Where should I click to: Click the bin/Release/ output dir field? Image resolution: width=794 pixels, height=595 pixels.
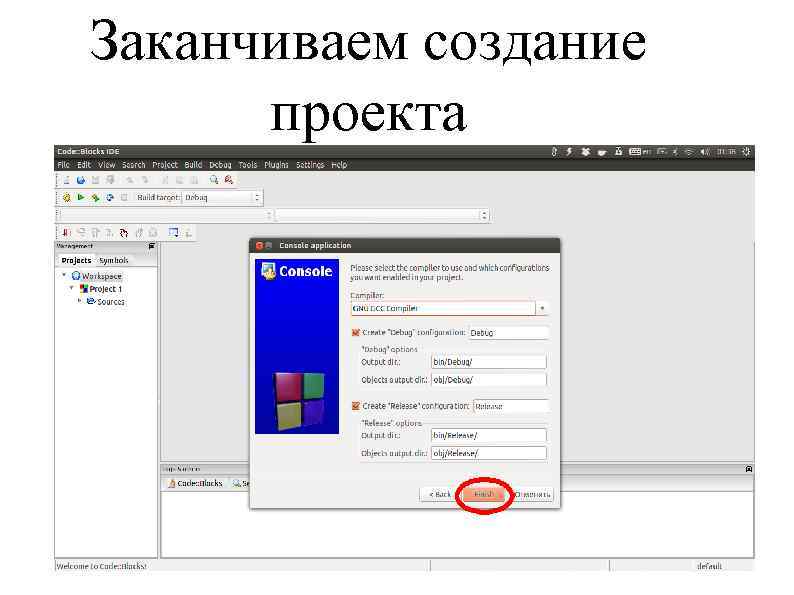point(489,435)
